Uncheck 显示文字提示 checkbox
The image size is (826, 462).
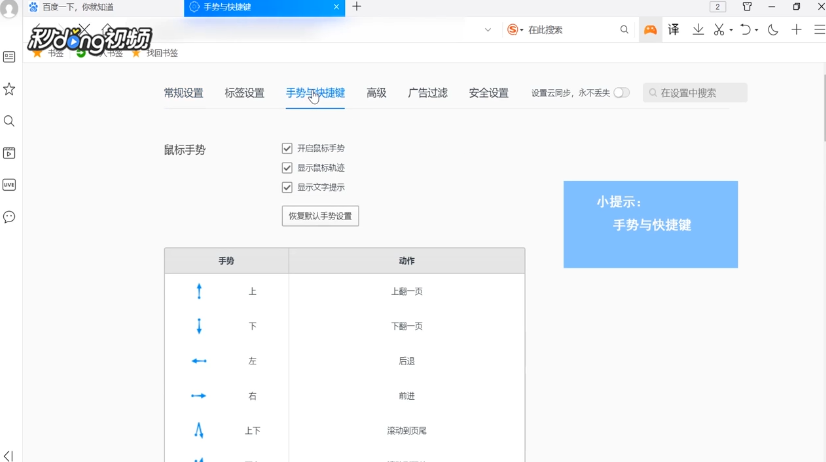287,187
